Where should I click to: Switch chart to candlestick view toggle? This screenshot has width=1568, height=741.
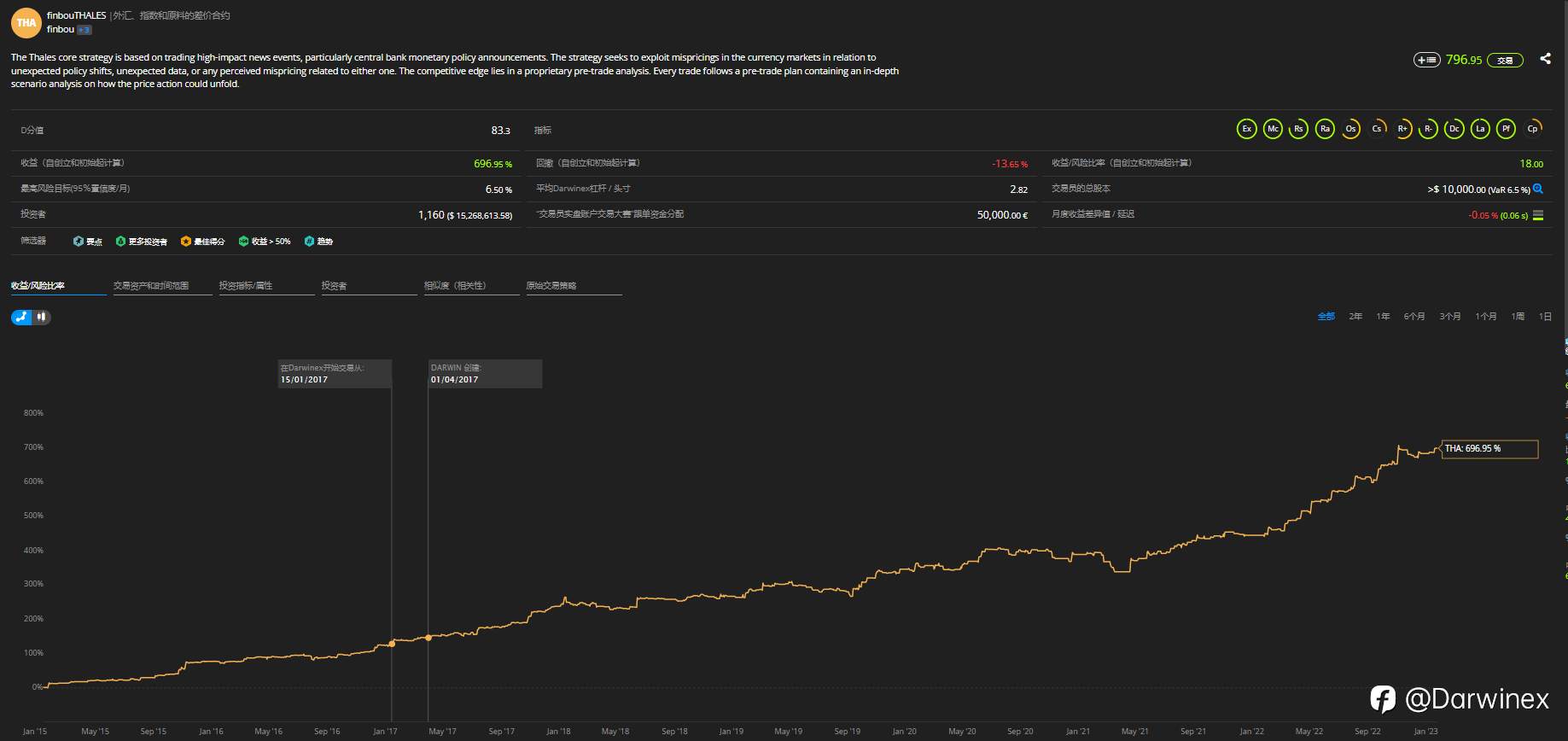click(x=41, y=317)
